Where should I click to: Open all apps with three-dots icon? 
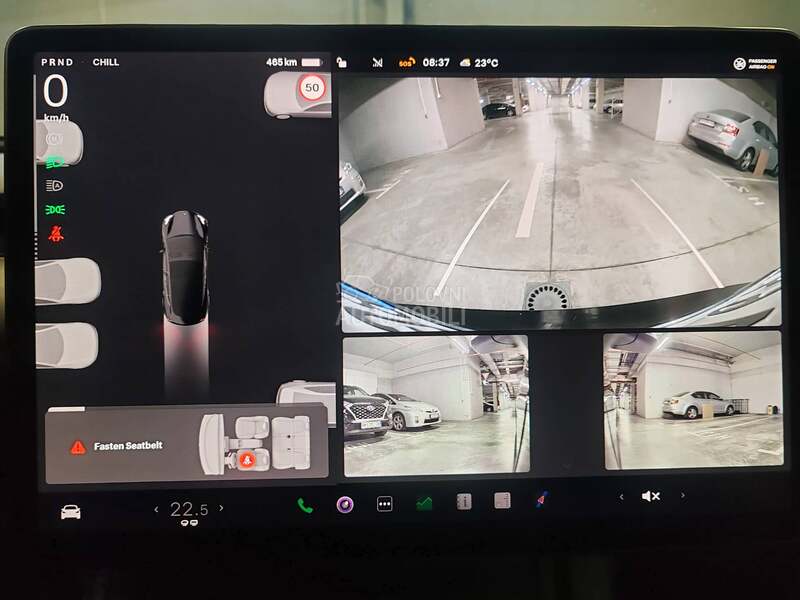pyautogui.click(x=384, y=504)
